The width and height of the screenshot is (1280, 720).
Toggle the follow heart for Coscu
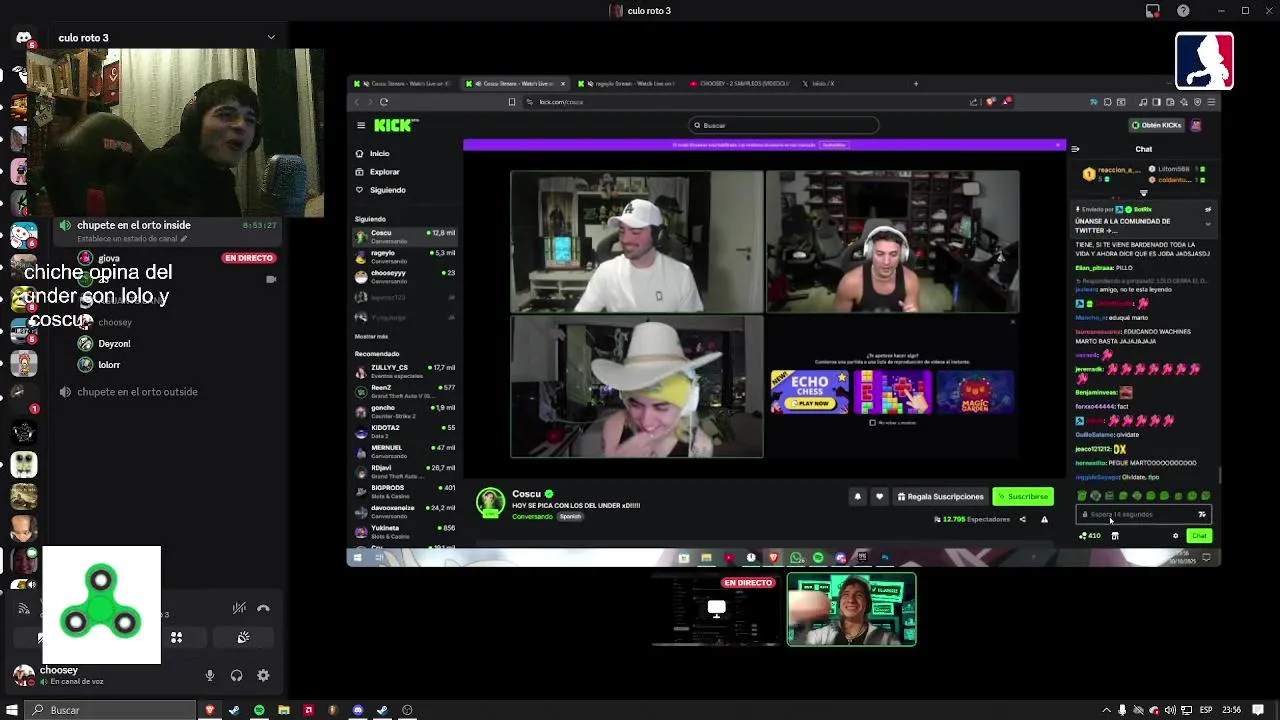coord(879,496)
